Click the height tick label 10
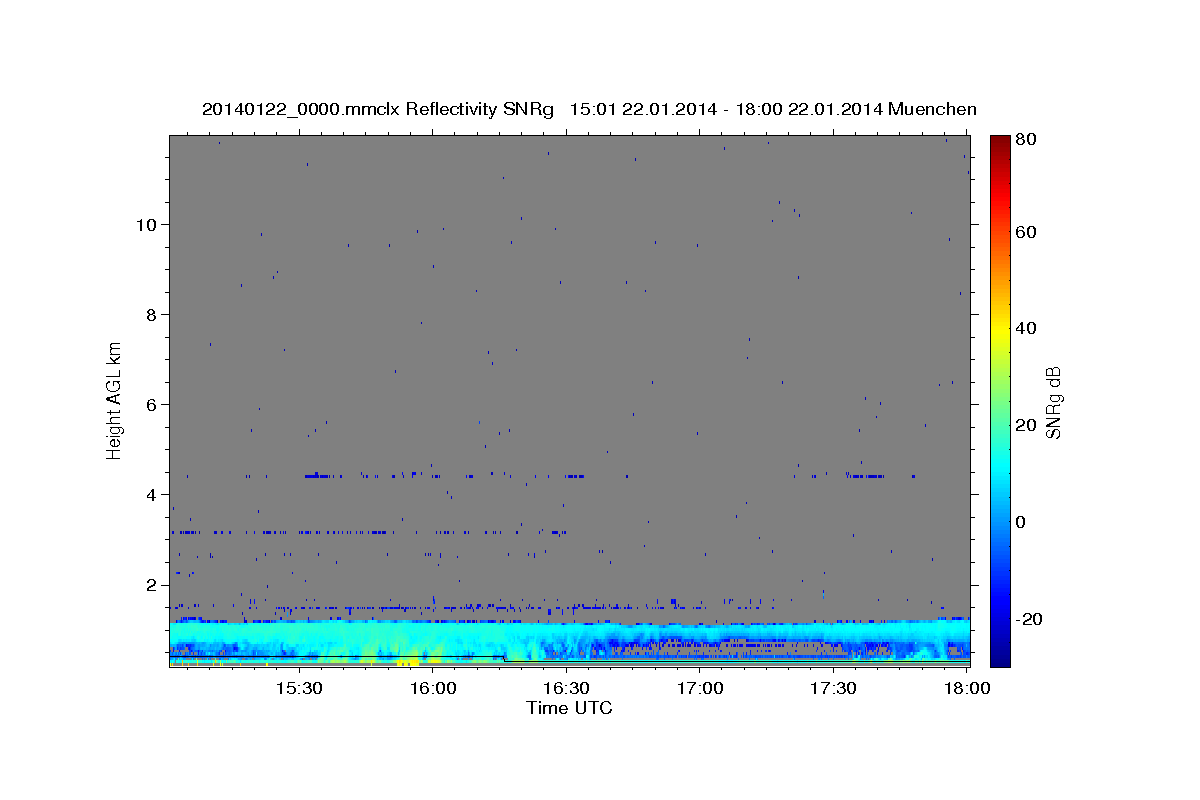This screenshot has height=800, width=1200. click(146, 224)
